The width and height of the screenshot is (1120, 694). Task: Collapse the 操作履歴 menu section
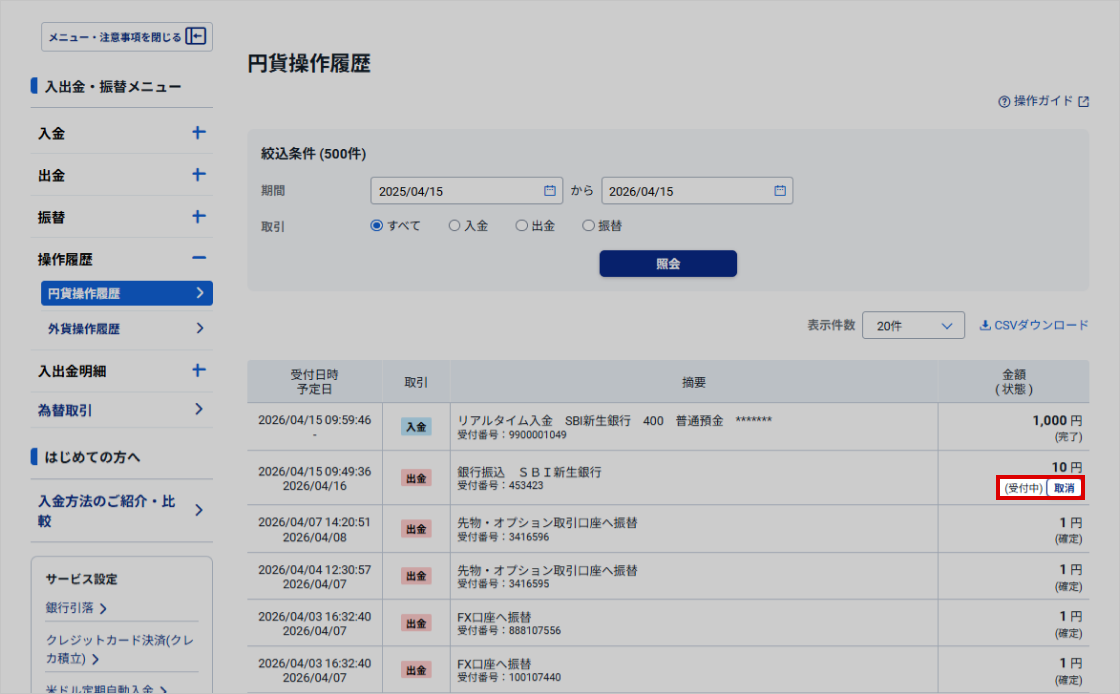(199, 259)
